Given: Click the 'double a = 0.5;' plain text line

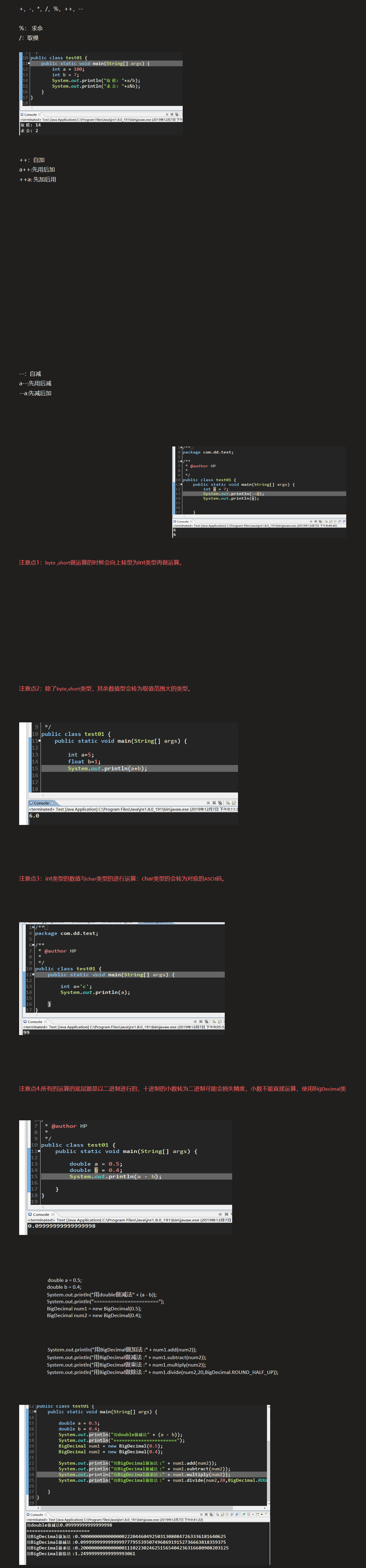Looking at the screenshot, I should (65, 1280).
